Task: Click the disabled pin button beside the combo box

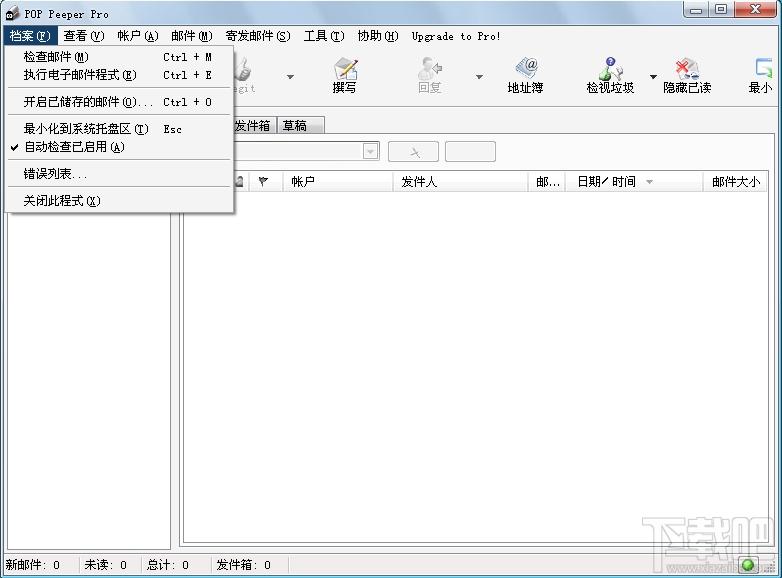Action: [413, 152]
